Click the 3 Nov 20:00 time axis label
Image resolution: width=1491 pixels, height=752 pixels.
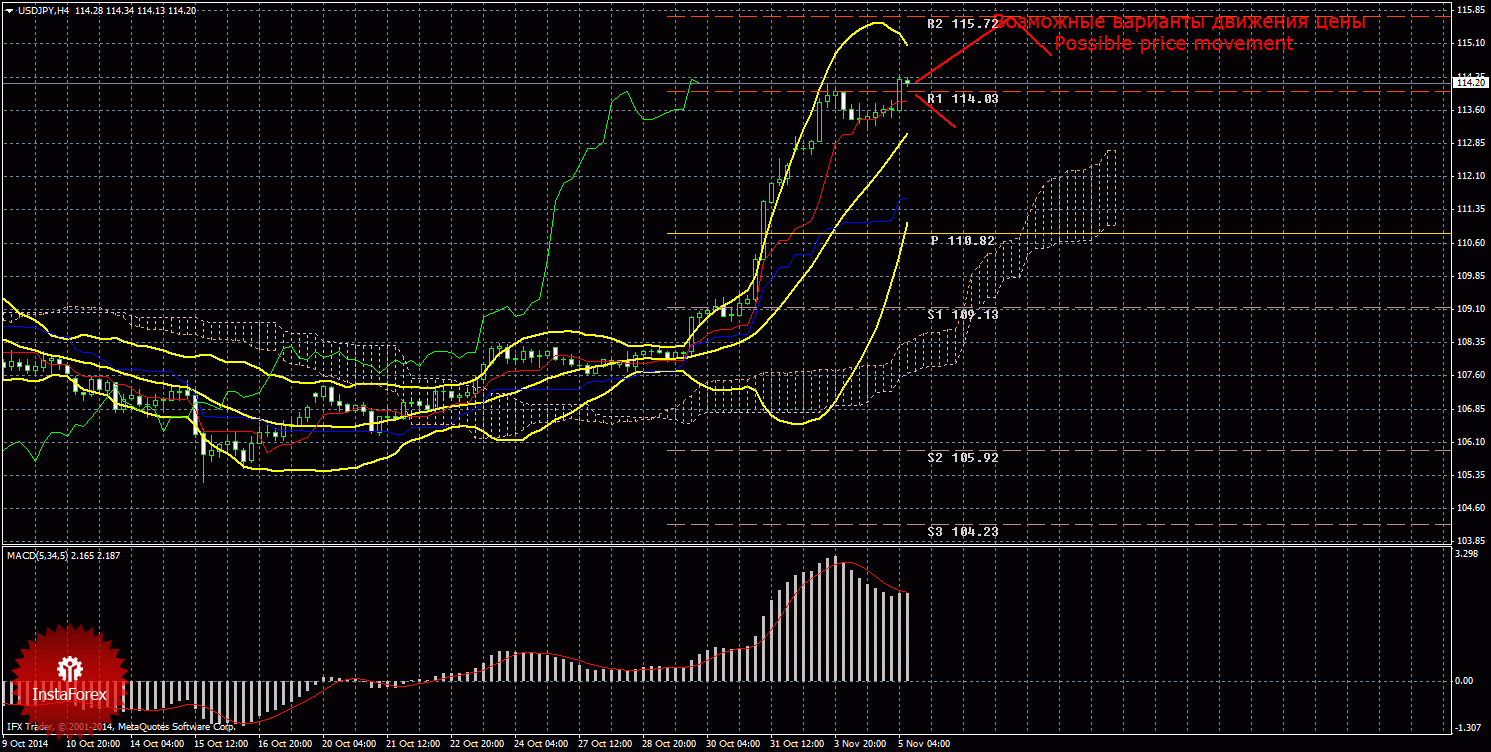pos(860,744)
